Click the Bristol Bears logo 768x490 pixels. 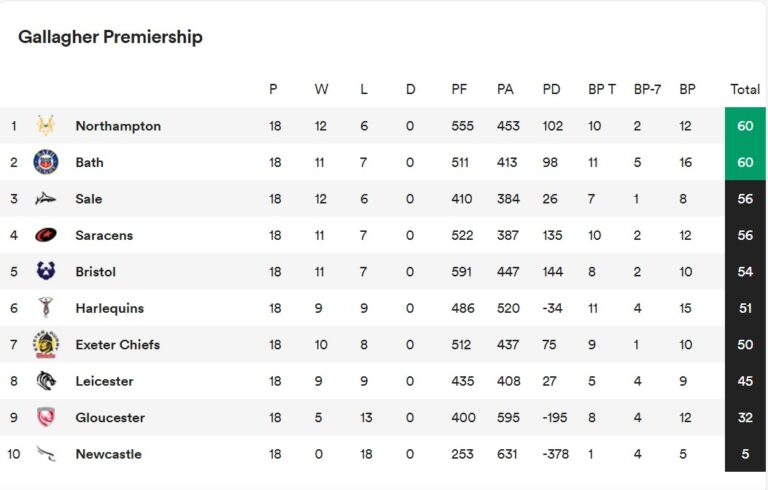click(x=45, y=272)
